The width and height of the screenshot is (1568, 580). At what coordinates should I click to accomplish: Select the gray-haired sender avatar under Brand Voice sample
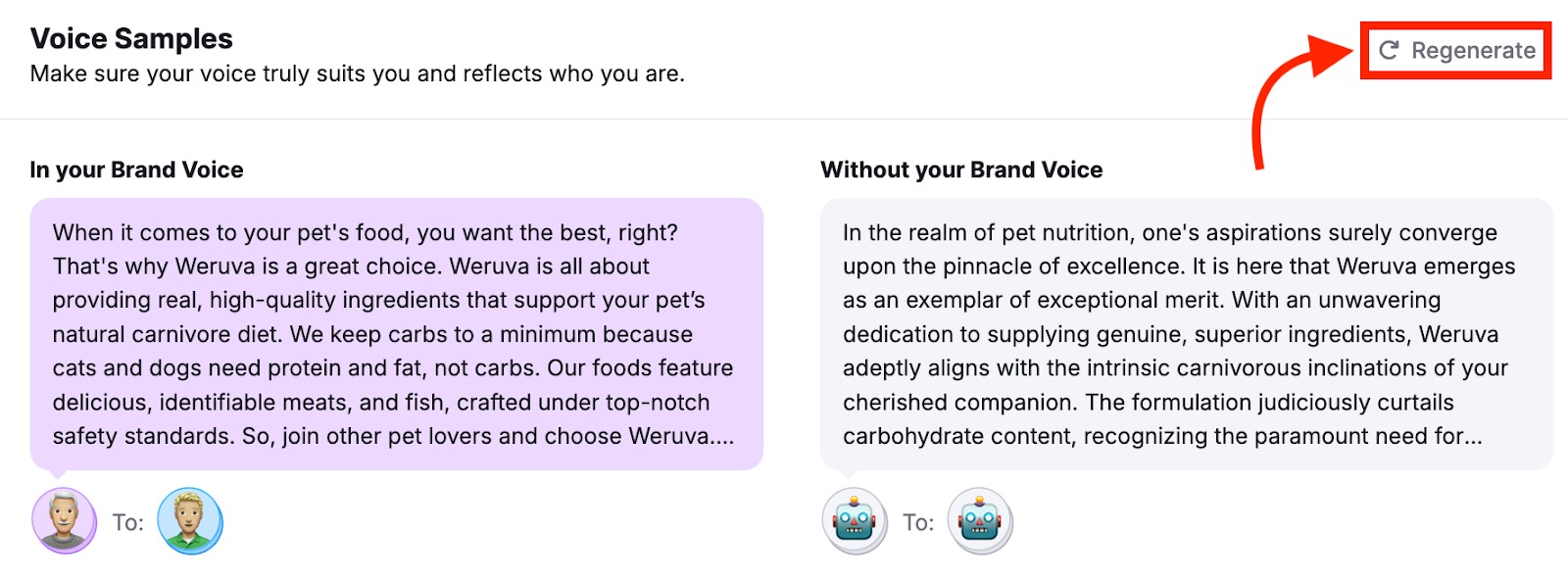tap(63, 521)
